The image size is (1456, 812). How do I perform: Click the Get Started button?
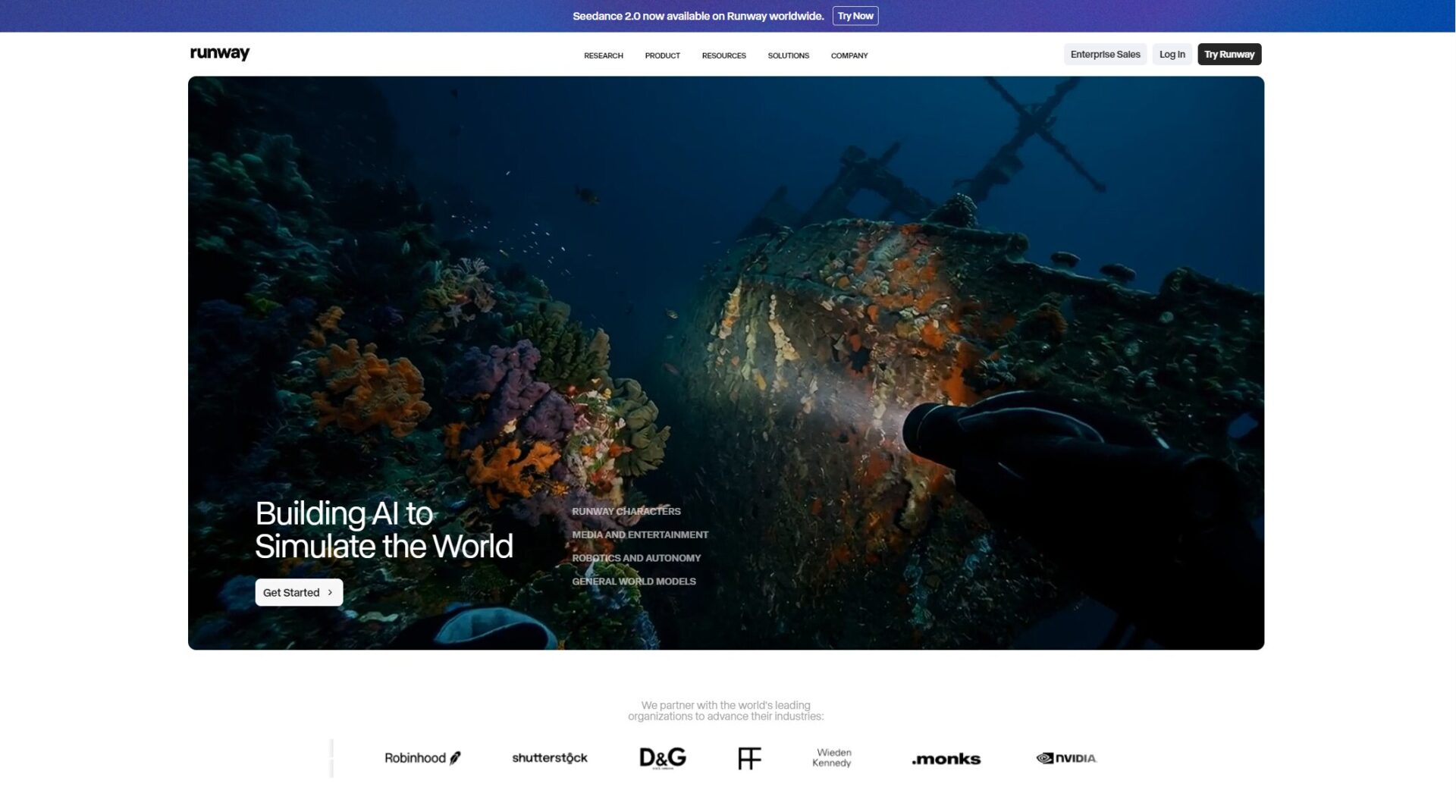[x=299, y=592]
